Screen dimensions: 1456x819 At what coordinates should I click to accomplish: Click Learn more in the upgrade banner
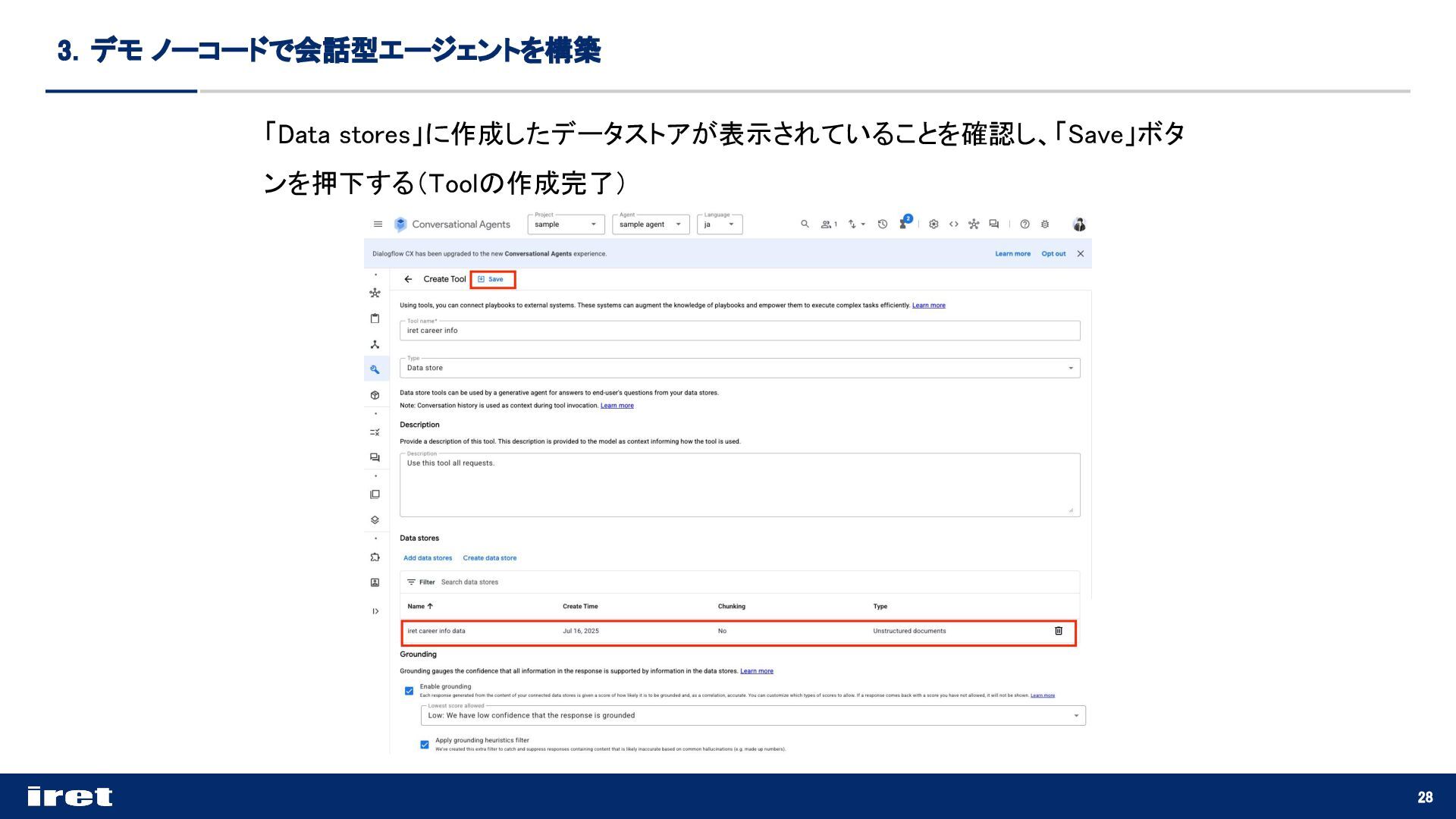pos(1012,254)
